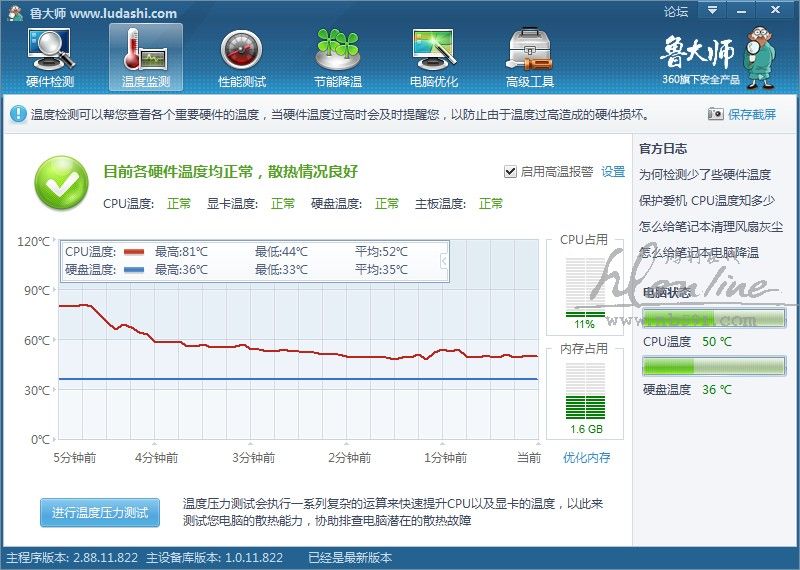Click the 主设备库版本 1.0.11.822 status text
The width and height of the screenshot is (800, 570).
point(214,558)
